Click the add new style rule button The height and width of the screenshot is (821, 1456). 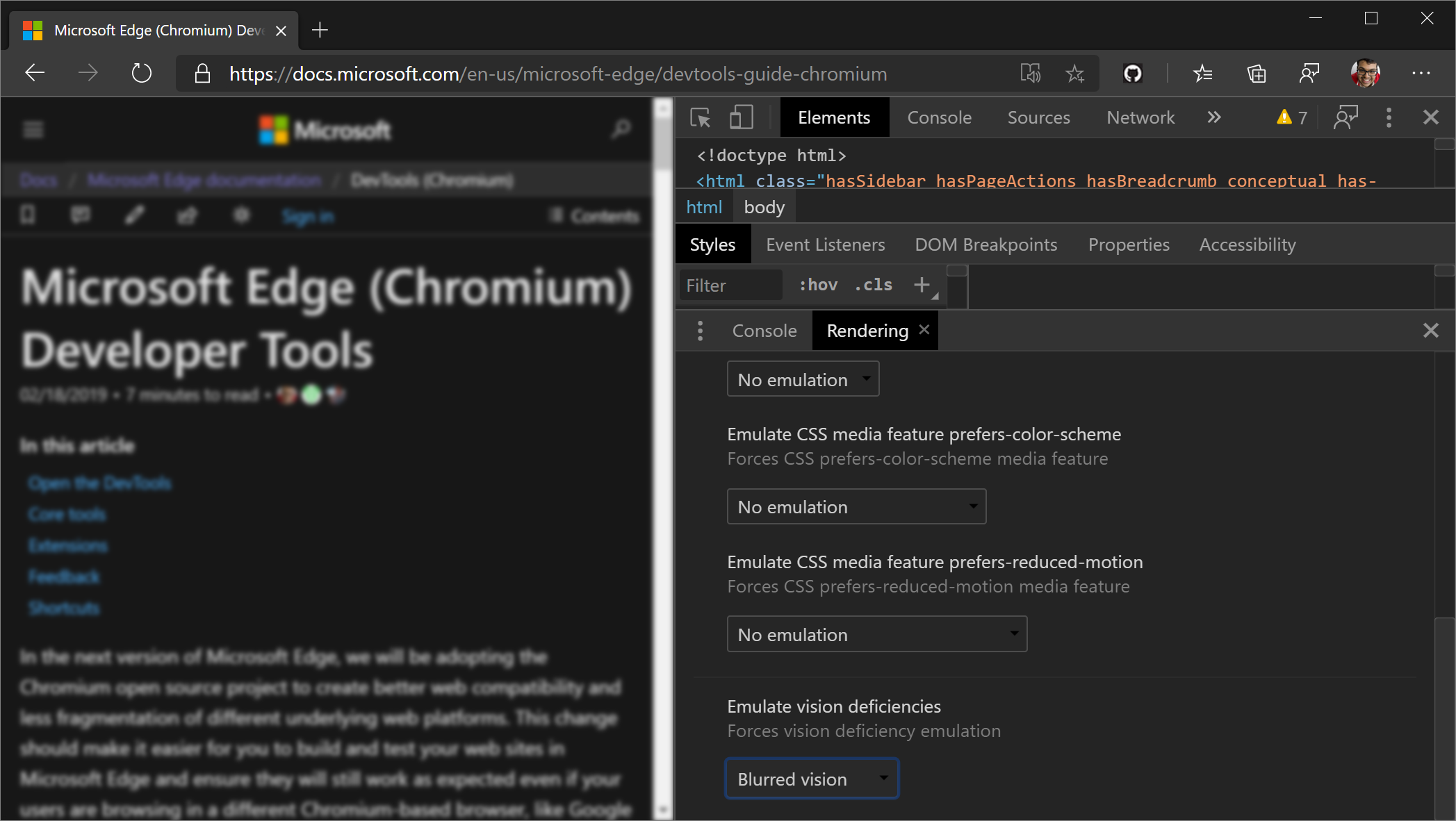922,286
